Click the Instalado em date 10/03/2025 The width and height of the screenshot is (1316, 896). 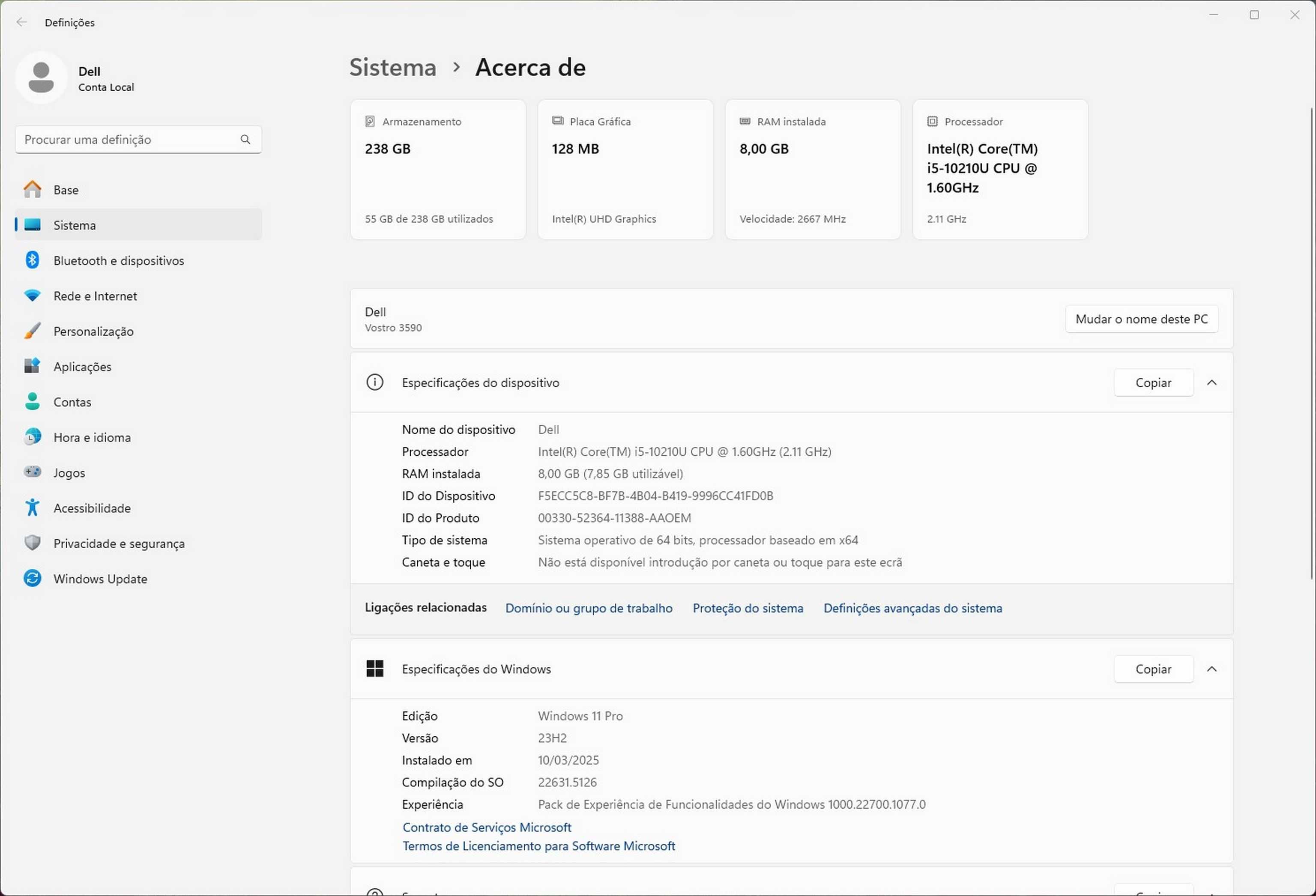[x=568, y=760]
